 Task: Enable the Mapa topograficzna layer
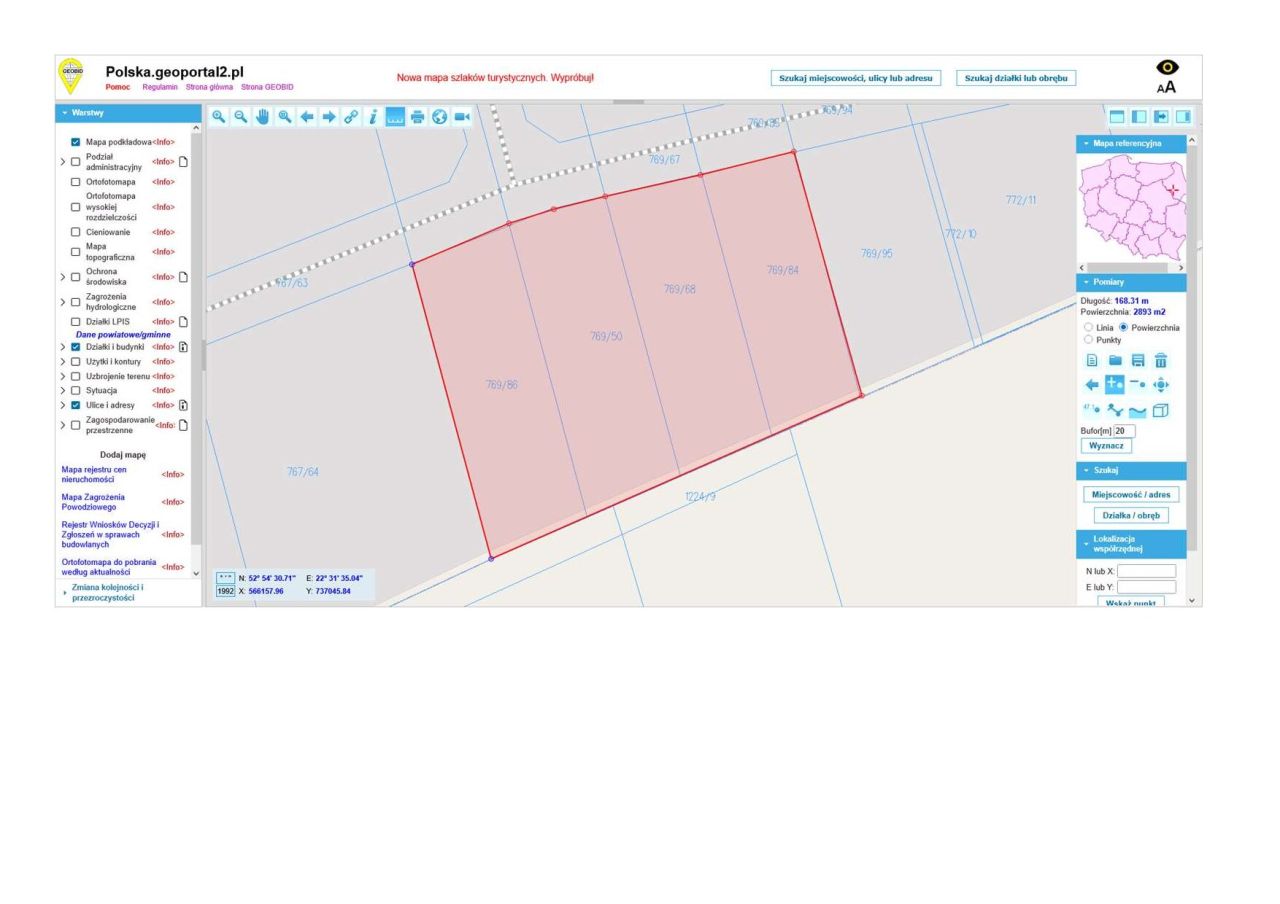76,252
